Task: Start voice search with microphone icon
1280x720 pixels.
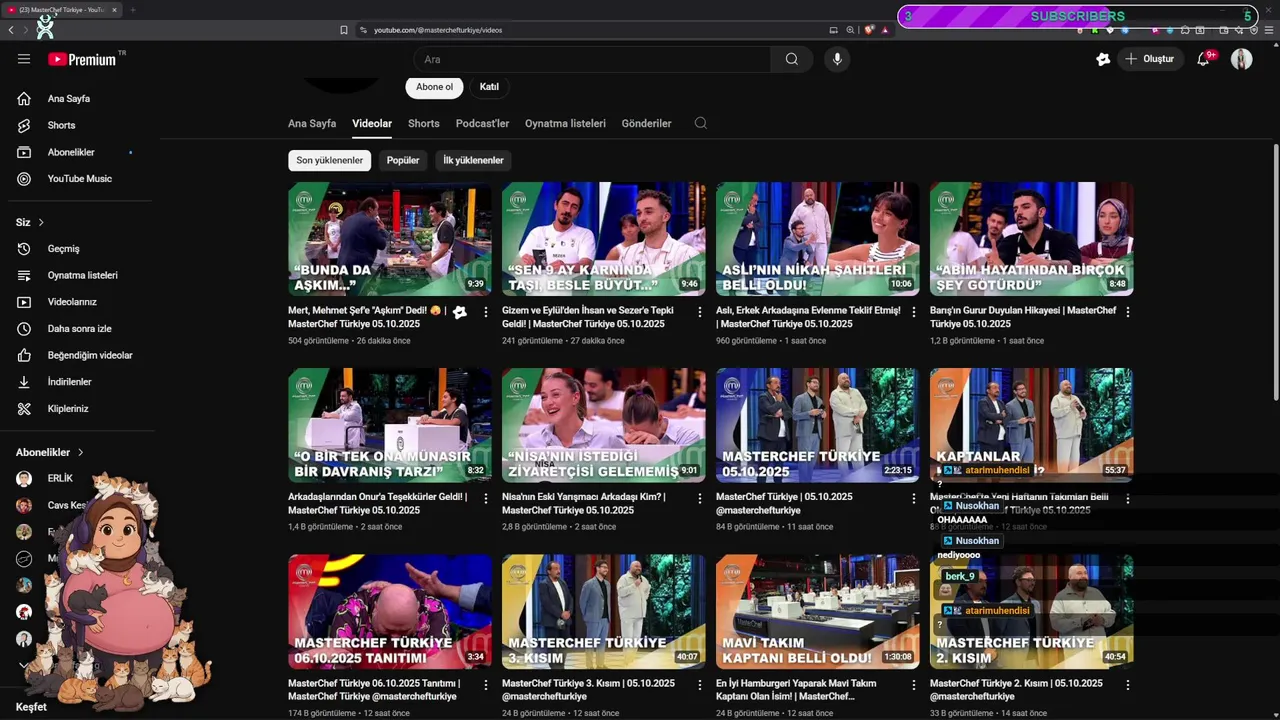Action: pos(837,59)
